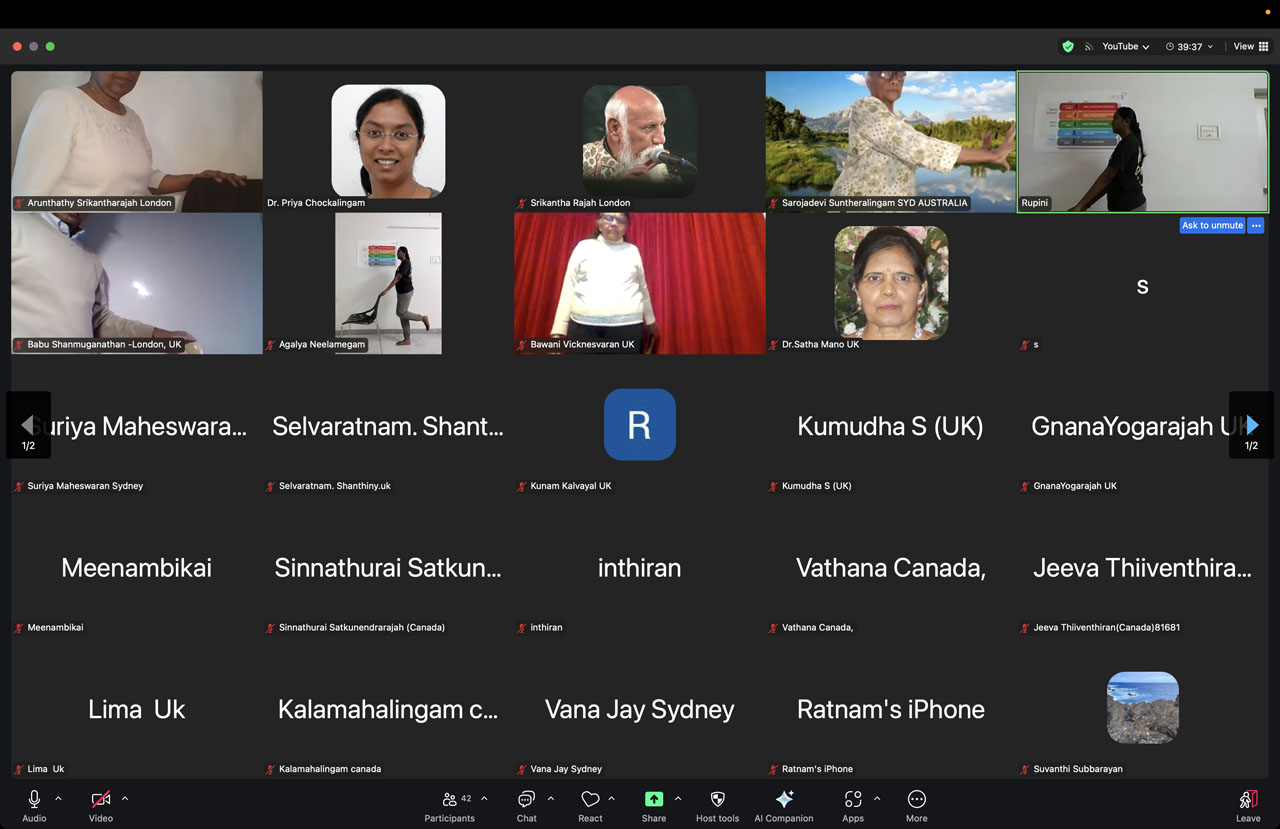Click the muted mic icon beside inthiran
Image resolution: width=1280 pixels, height=829 pixels.
[522, 628]
